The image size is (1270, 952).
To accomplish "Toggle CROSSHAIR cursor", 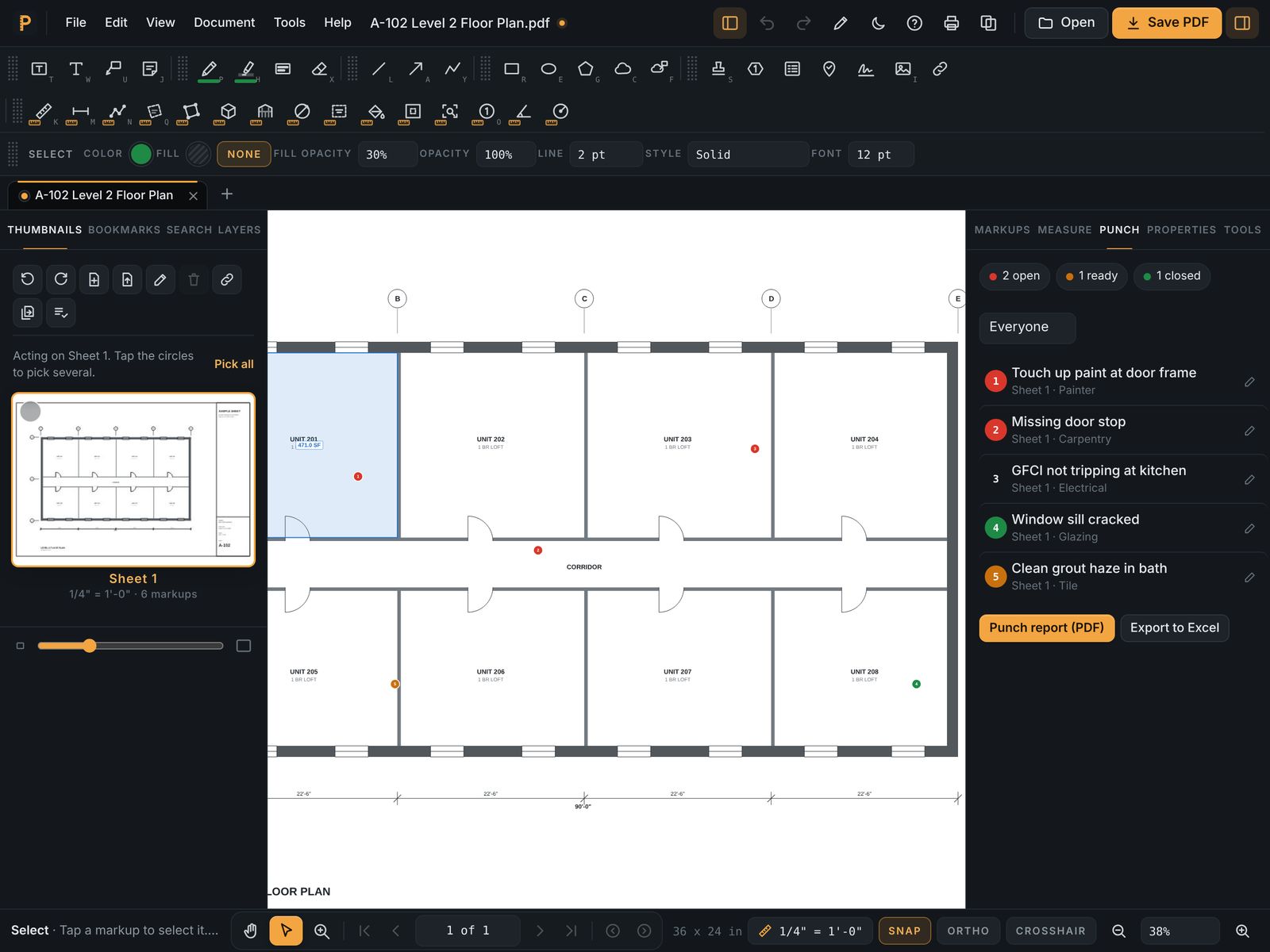I will [x=1050, y=931].
